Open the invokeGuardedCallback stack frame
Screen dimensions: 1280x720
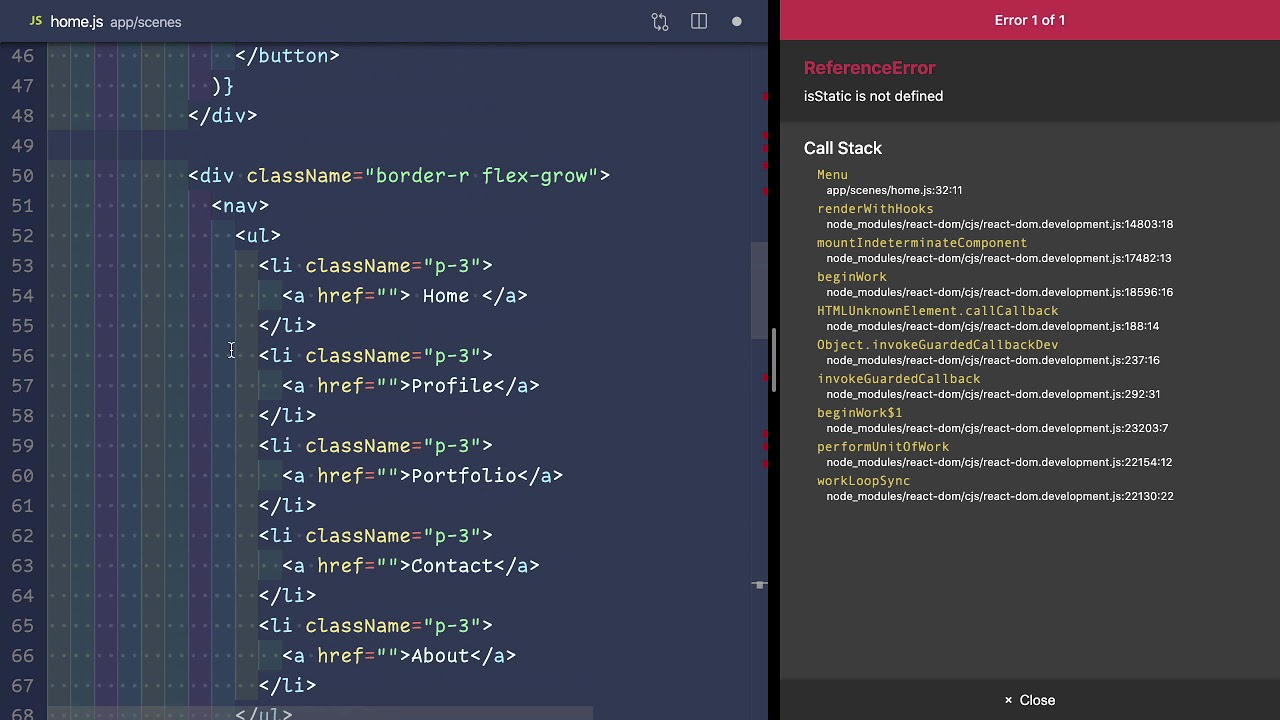[899, 379]
